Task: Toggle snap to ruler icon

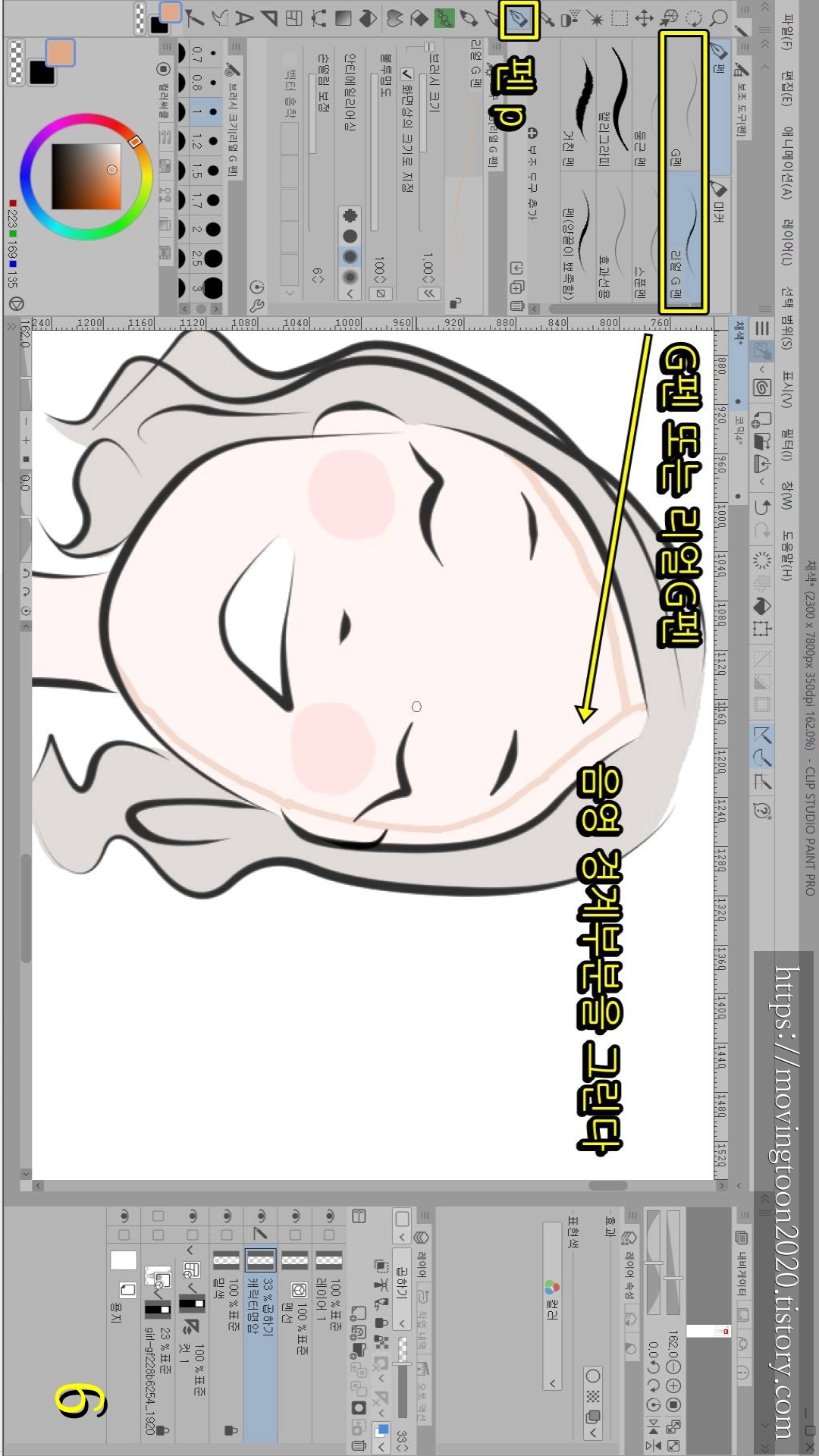Action: click(x=762, y=733)
